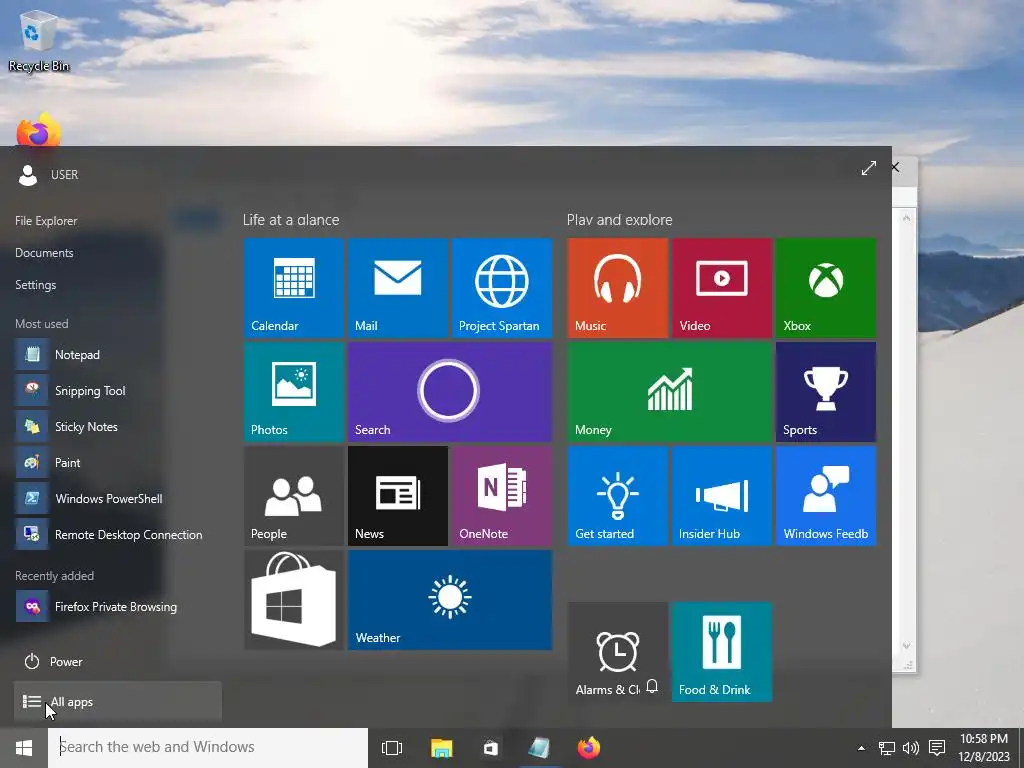The height and width of the screenshot is (768, 1024).
Task: Open the Store shopping bag tile
Action: pyautogui.click(x=294, y=600)
